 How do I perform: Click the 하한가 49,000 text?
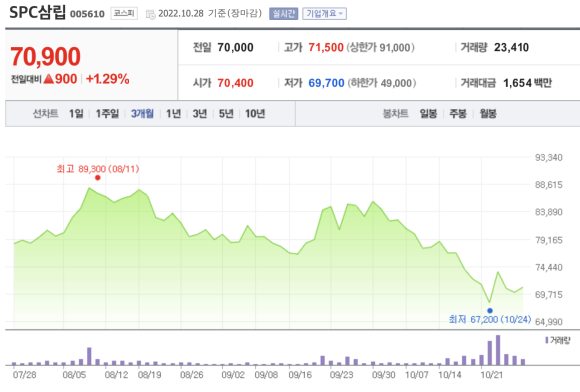pos(382,83)
